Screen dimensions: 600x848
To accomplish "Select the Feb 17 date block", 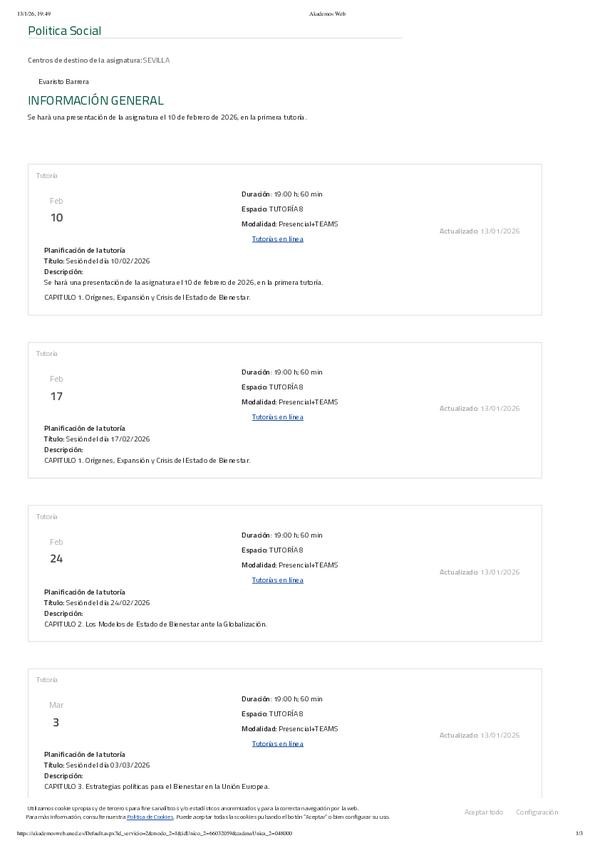I will 56,388.
